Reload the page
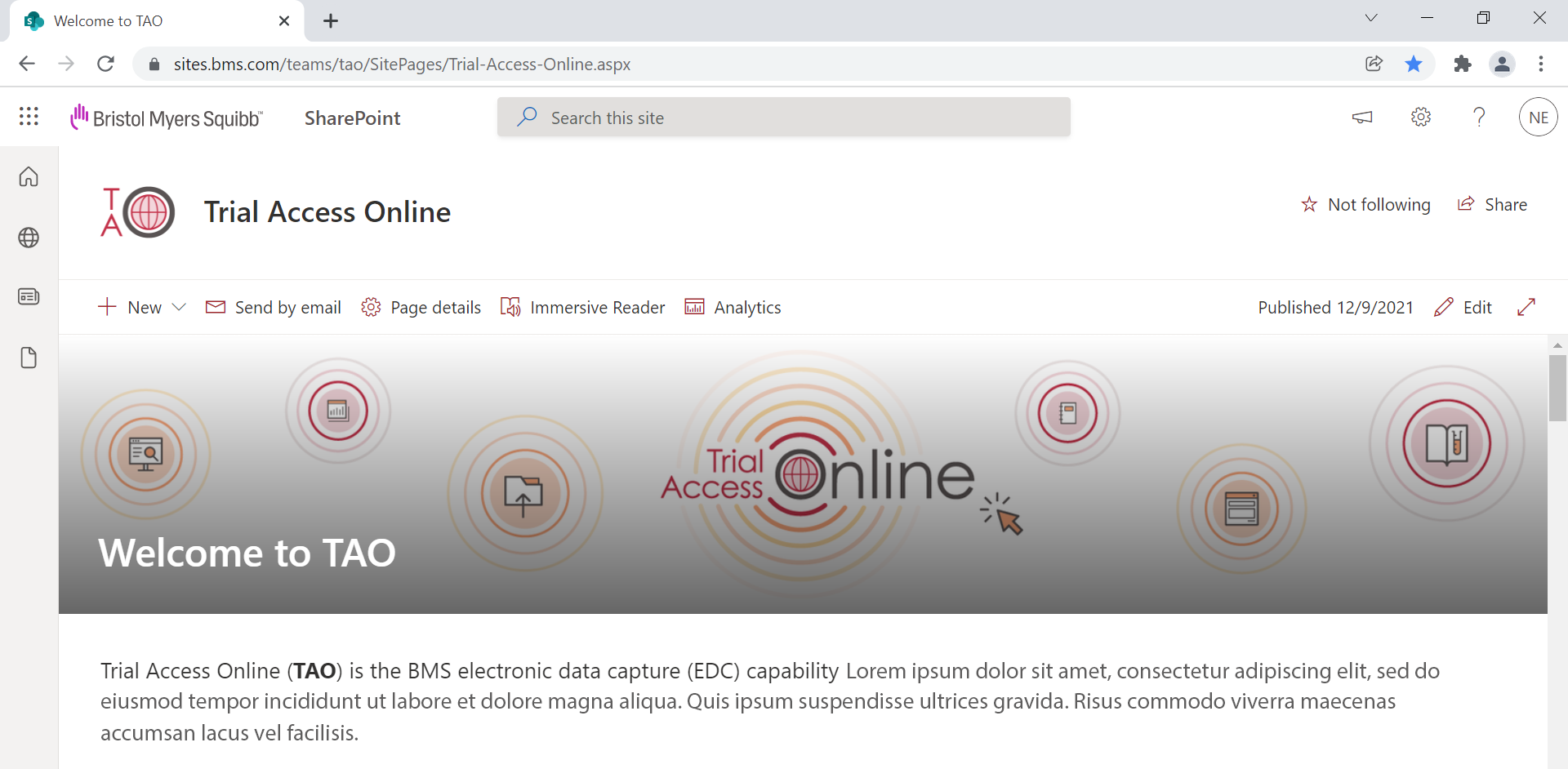This screenshot has width=1568, height=769. [105, 64]
